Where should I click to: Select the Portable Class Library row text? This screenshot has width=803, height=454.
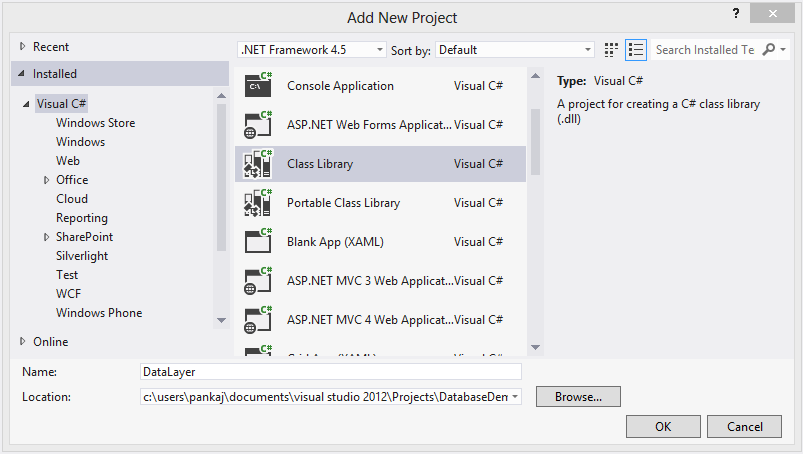(344, 203)
